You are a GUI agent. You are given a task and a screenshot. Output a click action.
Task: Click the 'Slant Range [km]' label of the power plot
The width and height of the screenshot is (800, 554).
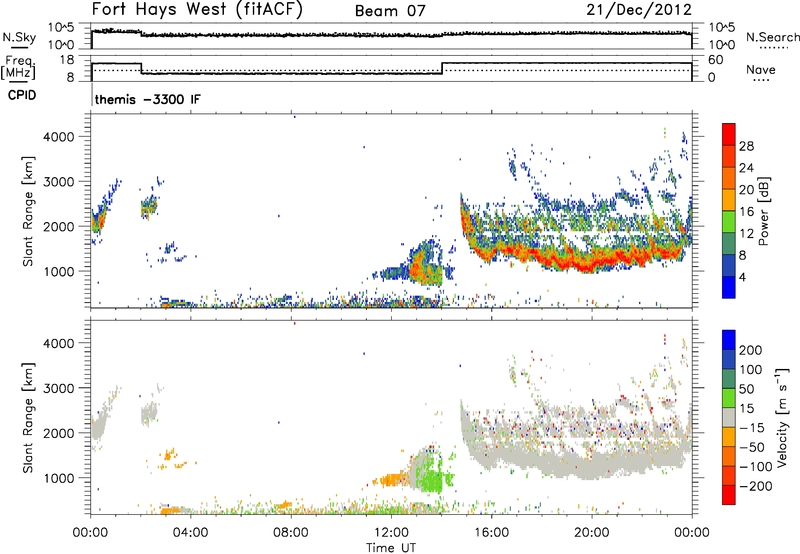pyautogui.click(x=28, y=211)
